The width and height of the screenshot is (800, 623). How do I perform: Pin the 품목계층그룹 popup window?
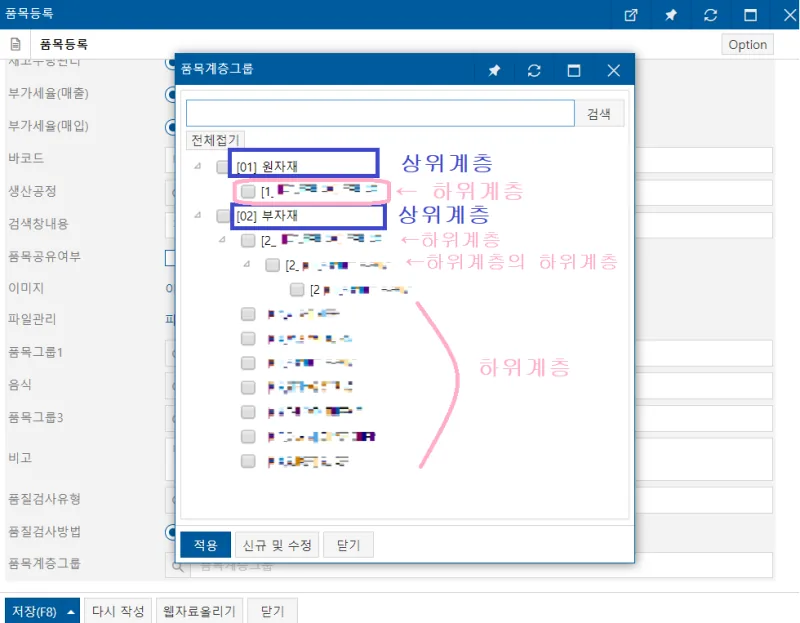point(494,70)
